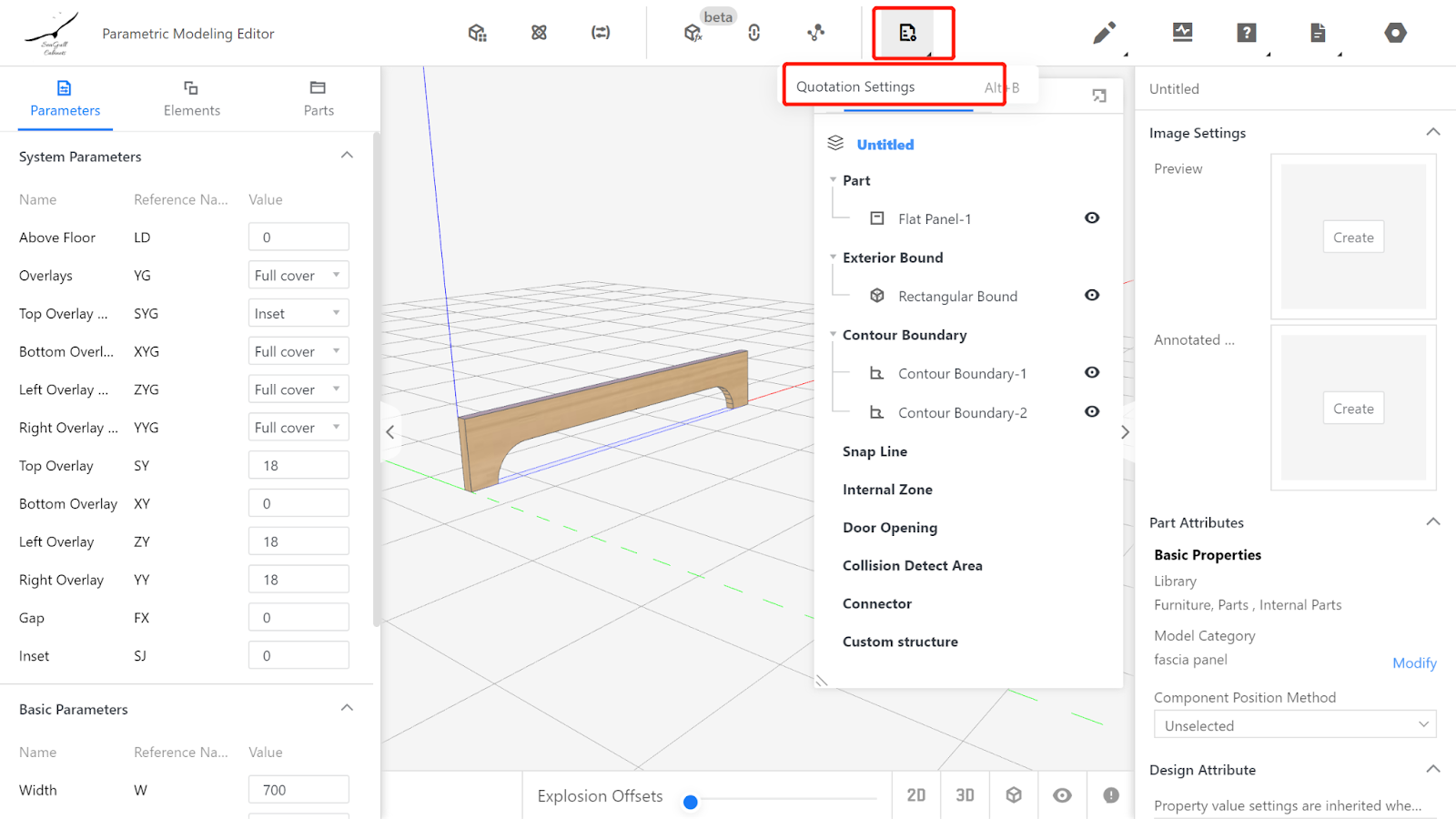
Task: Click the Explosion Offsets slider handle
Action: click(691, 802)
